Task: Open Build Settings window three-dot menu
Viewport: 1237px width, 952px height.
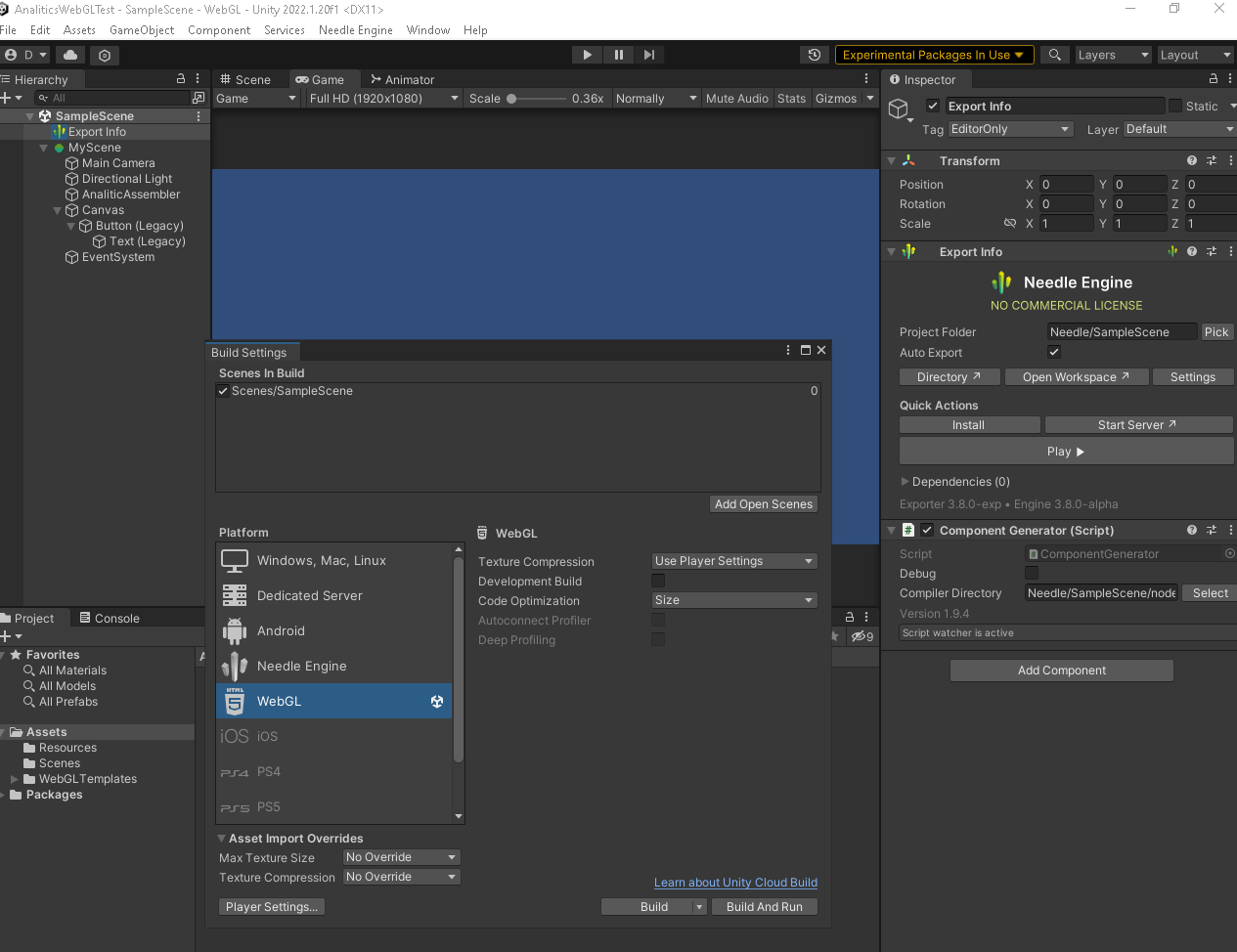Action: click(x=788, y=350)
